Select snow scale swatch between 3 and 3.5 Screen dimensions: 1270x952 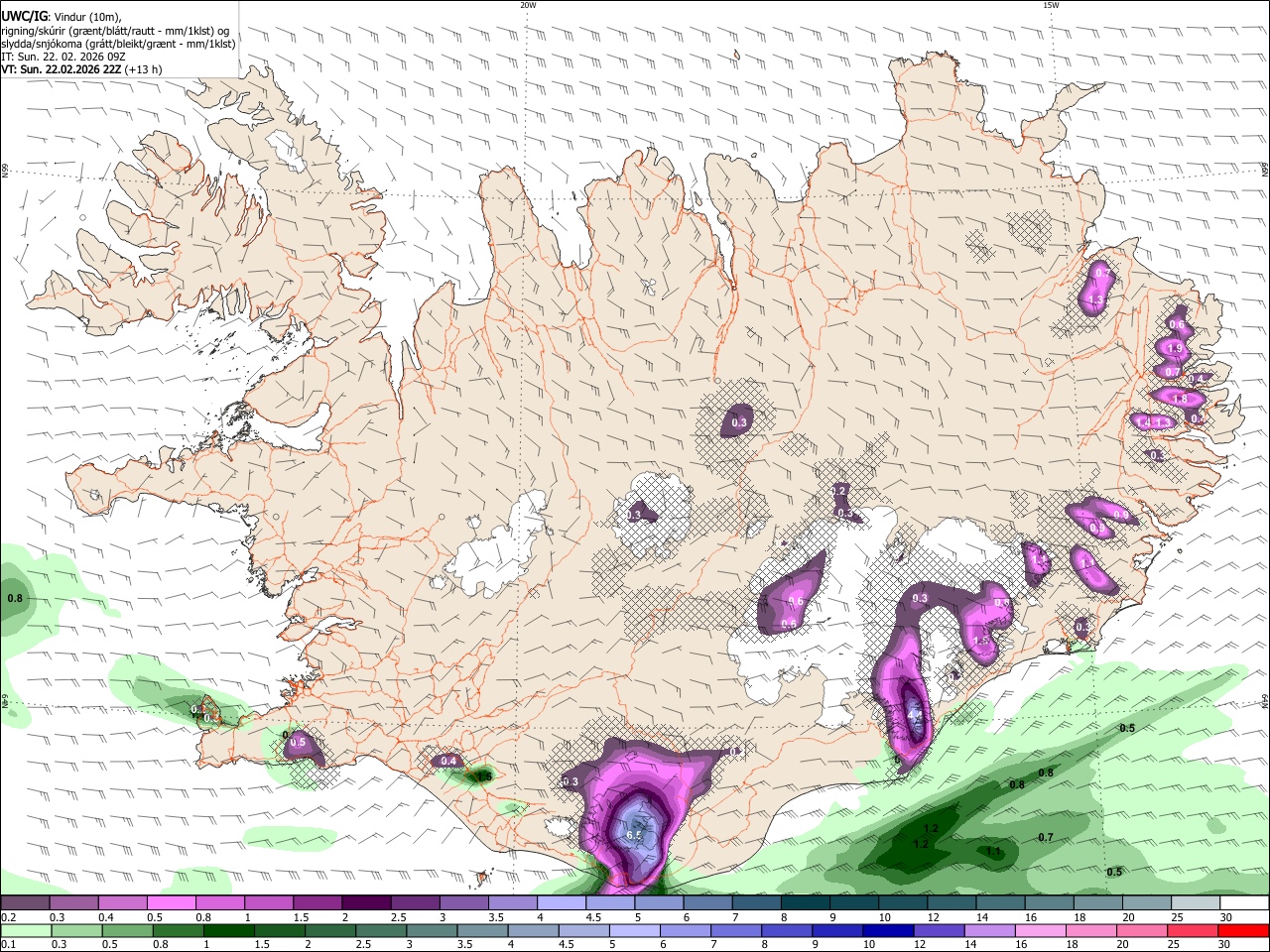tap(464, 903)
